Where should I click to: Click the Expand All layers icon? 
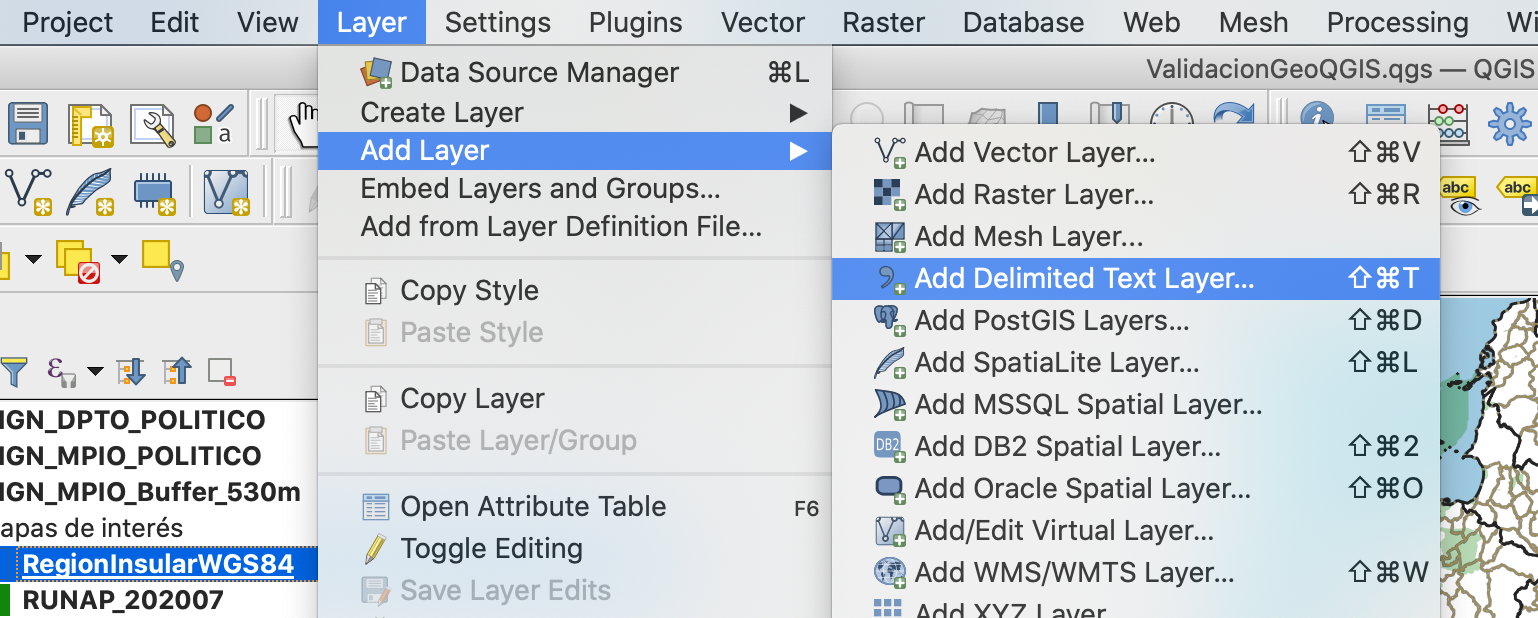(x=131, y=372)
